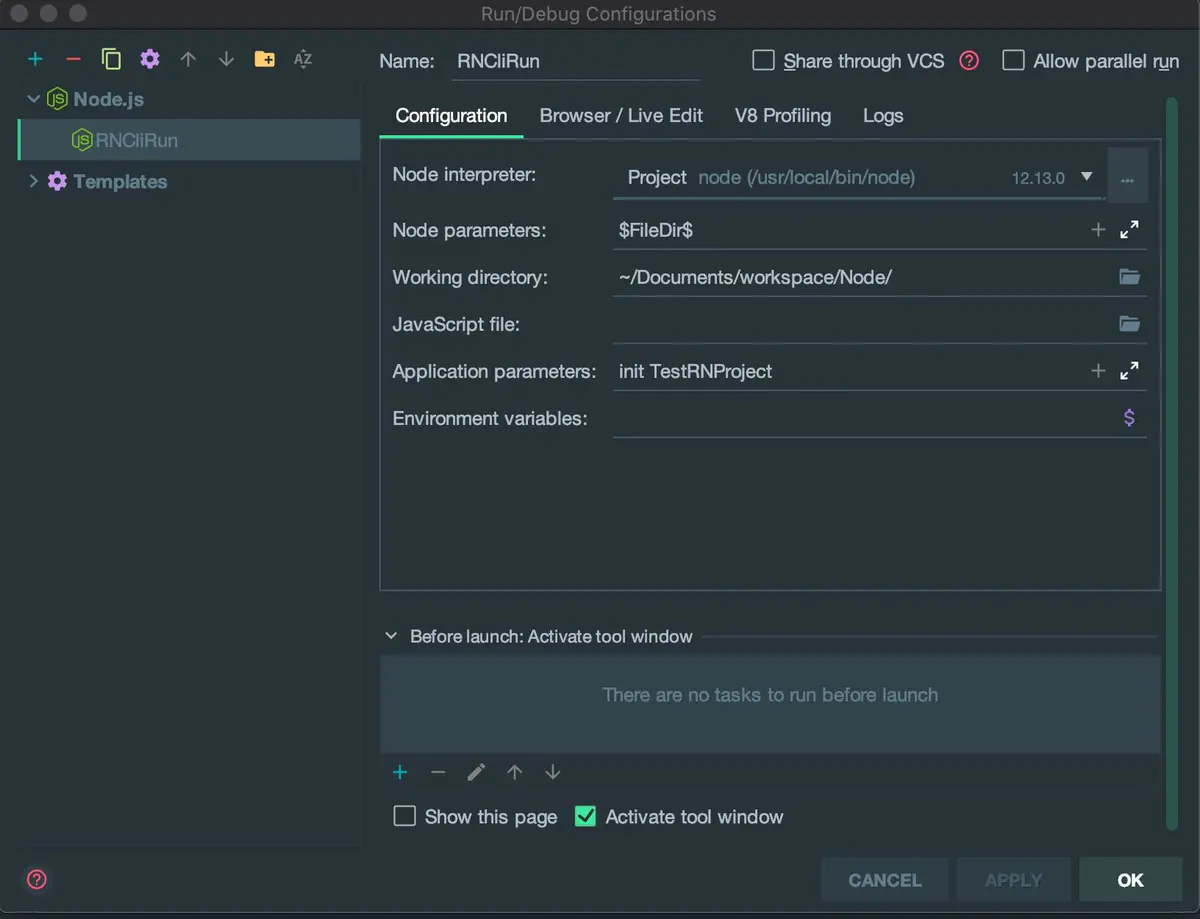Click the copy configuration icon

coord(111,60)
